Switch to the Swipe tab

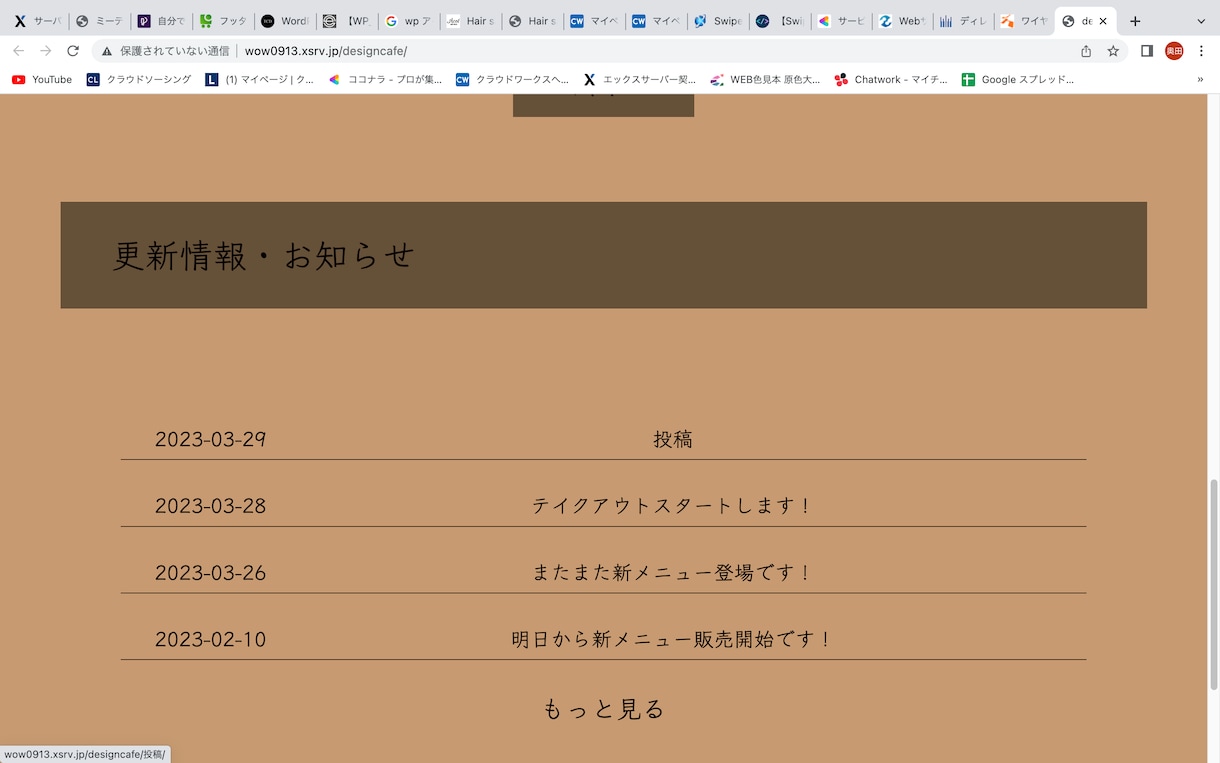(x=717, y=21)
